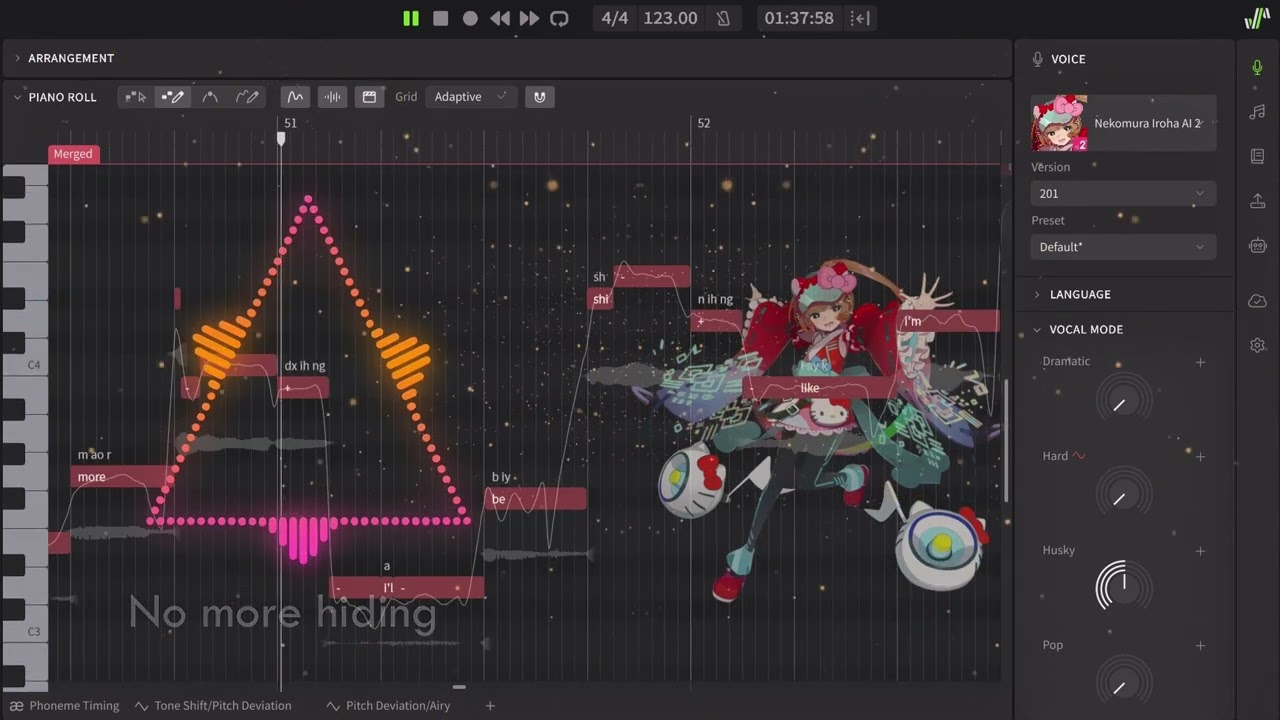Click the piano roll vertical scrollbar
Viewport: 1280px width, 720px height.
1006,440
